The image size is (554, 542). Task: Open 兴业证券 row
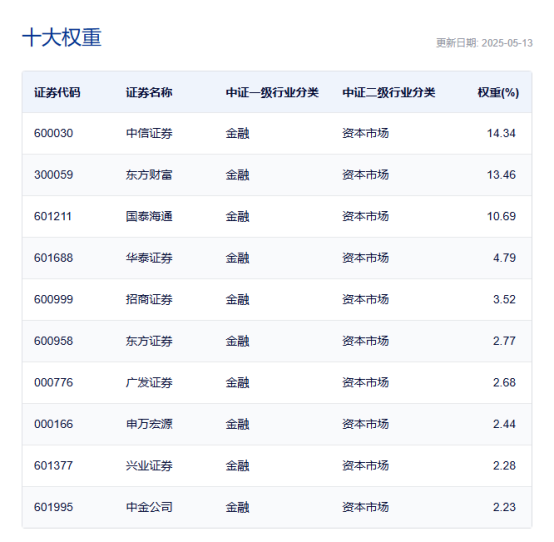149,466
